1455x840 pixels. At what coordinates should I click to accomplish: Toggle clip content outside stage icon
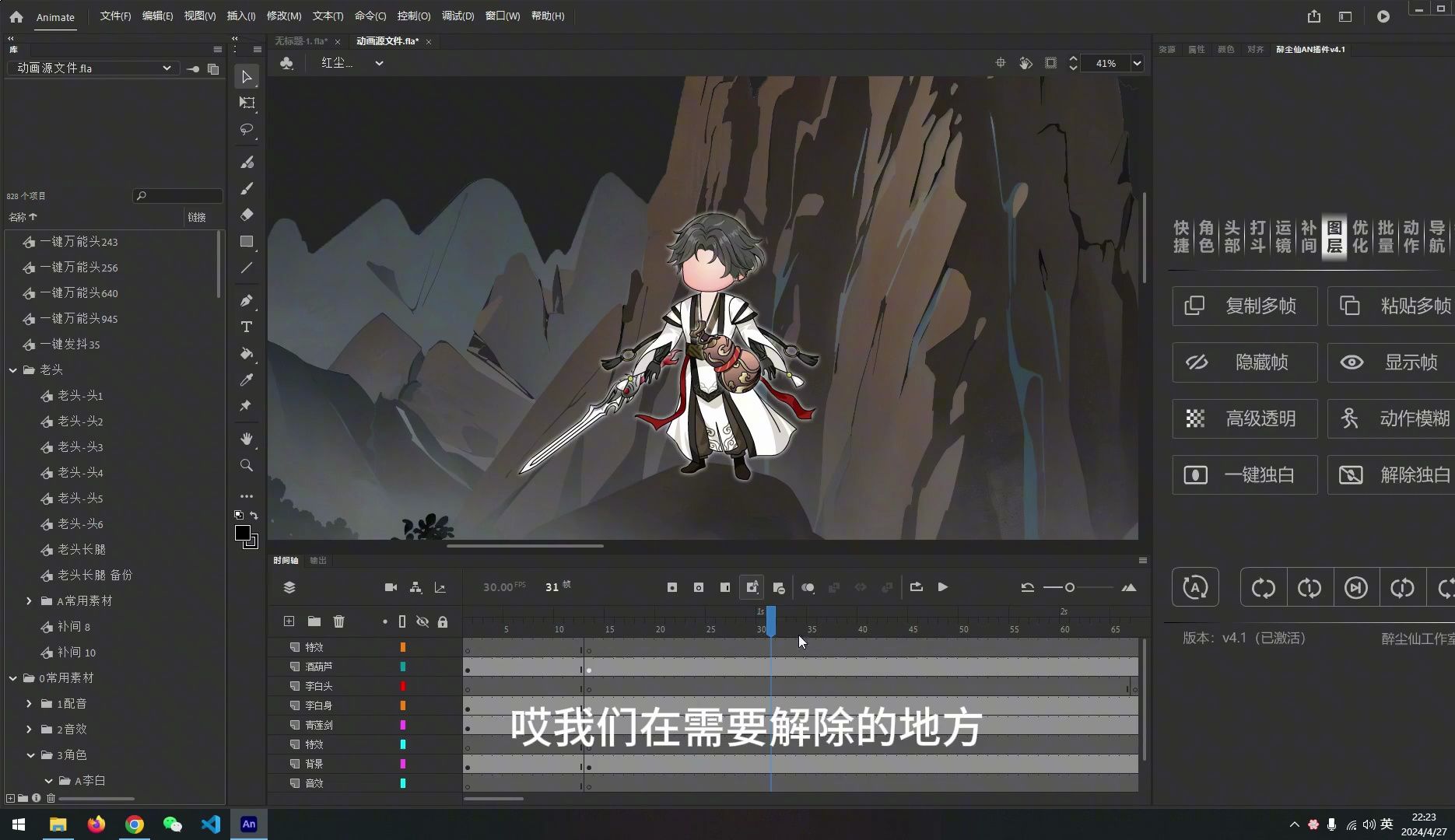1050,63
